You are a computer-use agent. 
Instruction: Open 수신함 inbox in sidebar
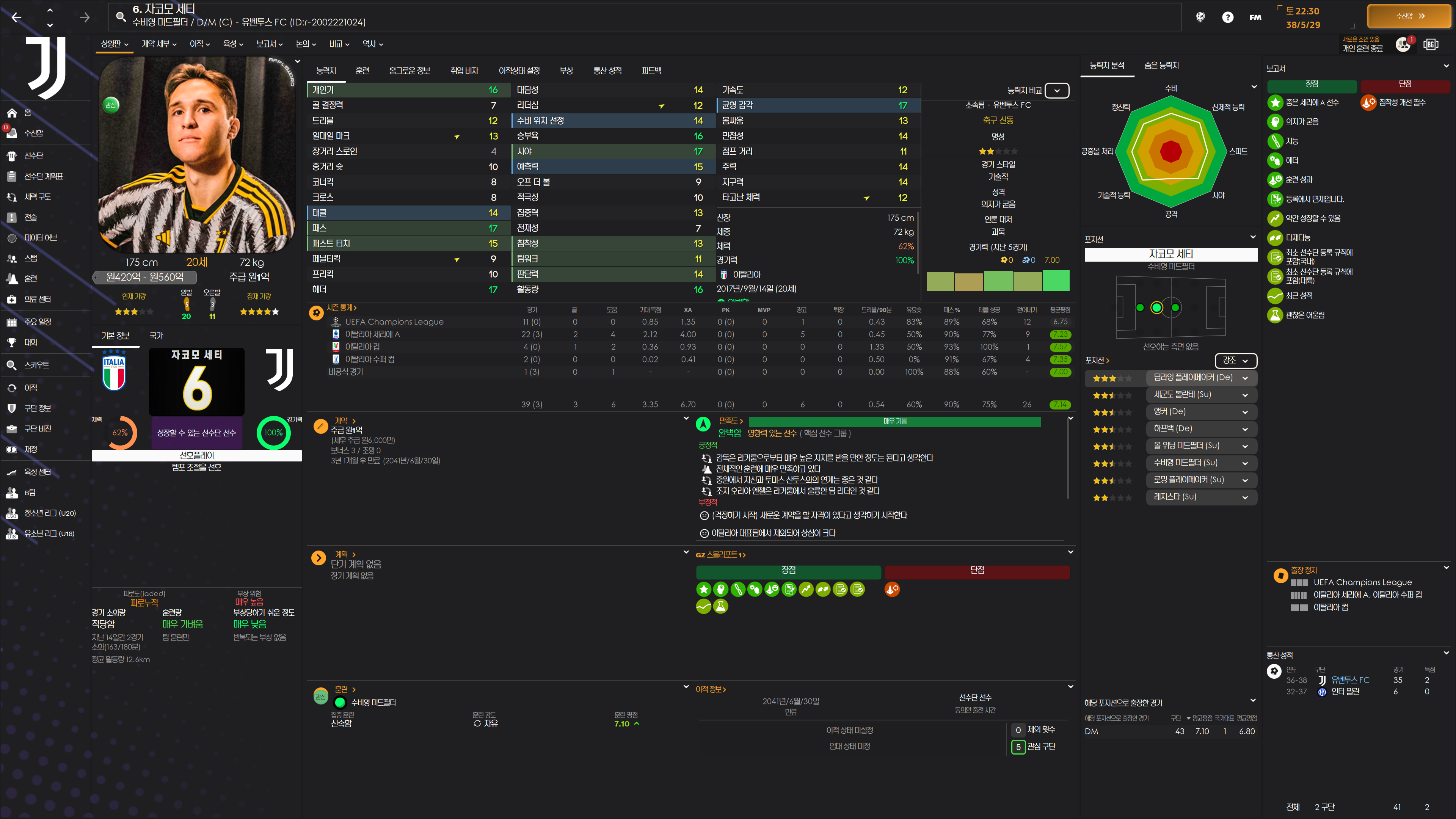pyautogui.click(x=33, y=133)
